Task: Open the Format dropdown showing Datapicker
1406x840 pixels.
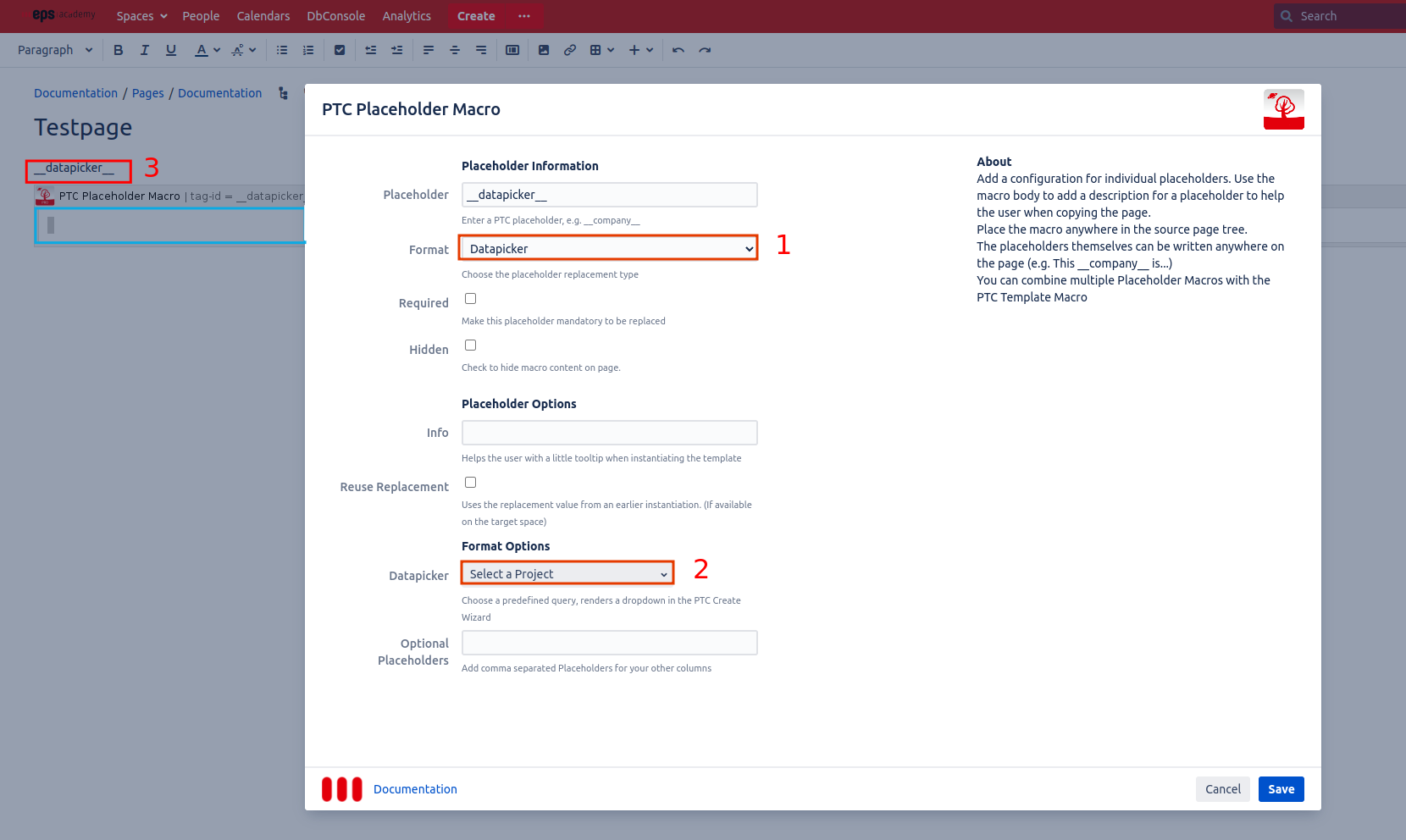Action: tap(608, 248)
